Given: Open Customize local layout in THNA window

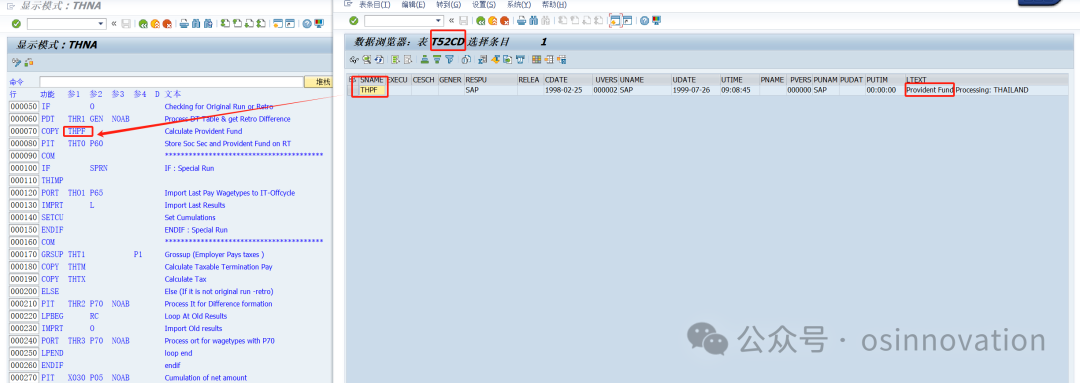Looking at the screenshot, I should tap(319, 23).
